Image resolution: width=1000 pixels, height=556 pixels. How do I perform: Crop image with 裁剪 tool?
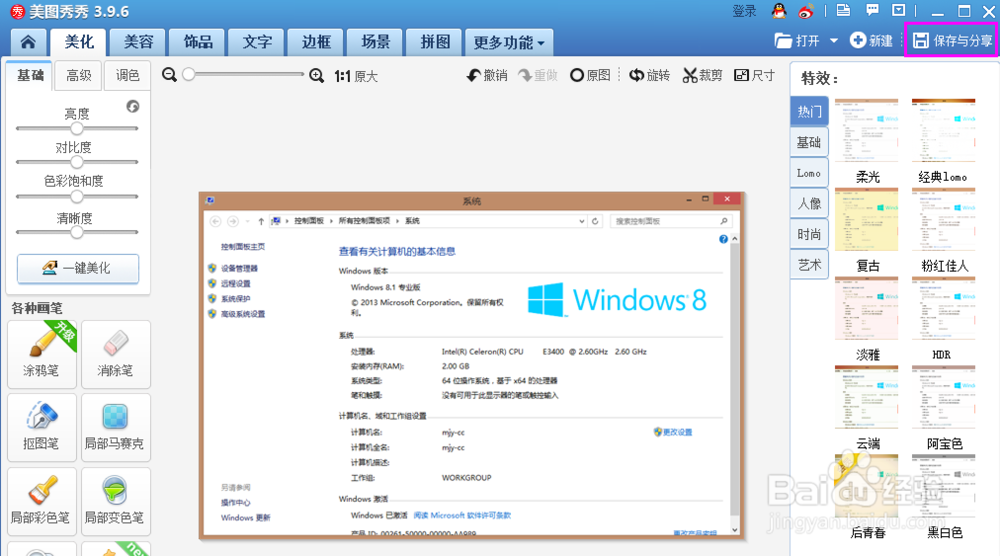(702, 75)
